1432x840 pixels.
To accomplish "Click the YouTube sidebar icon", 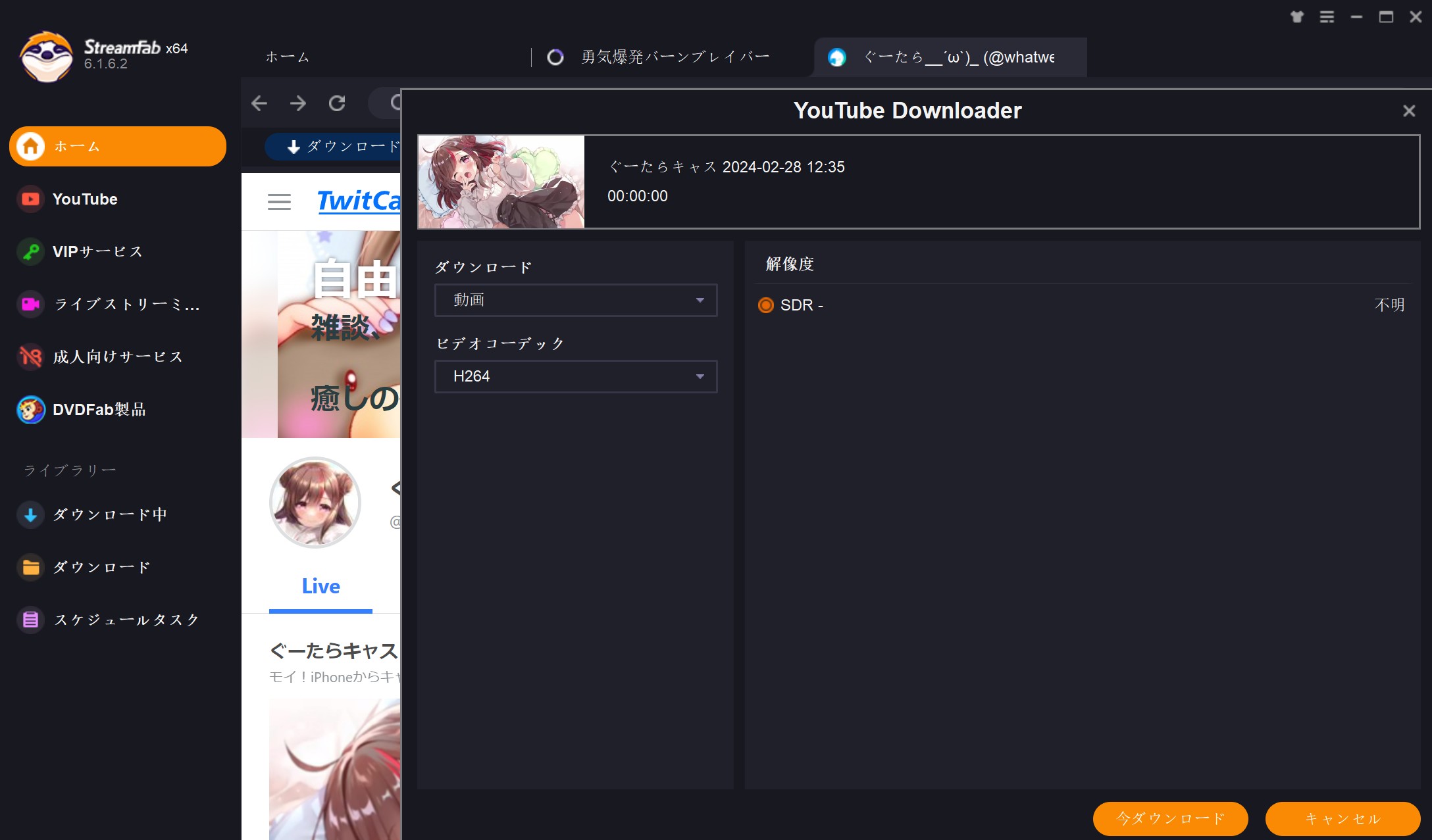I will 30,199.
